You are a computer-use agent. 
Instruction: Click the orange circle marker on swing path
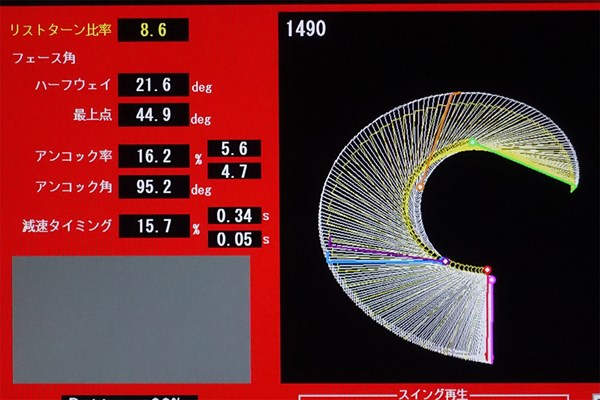point(420,187)
